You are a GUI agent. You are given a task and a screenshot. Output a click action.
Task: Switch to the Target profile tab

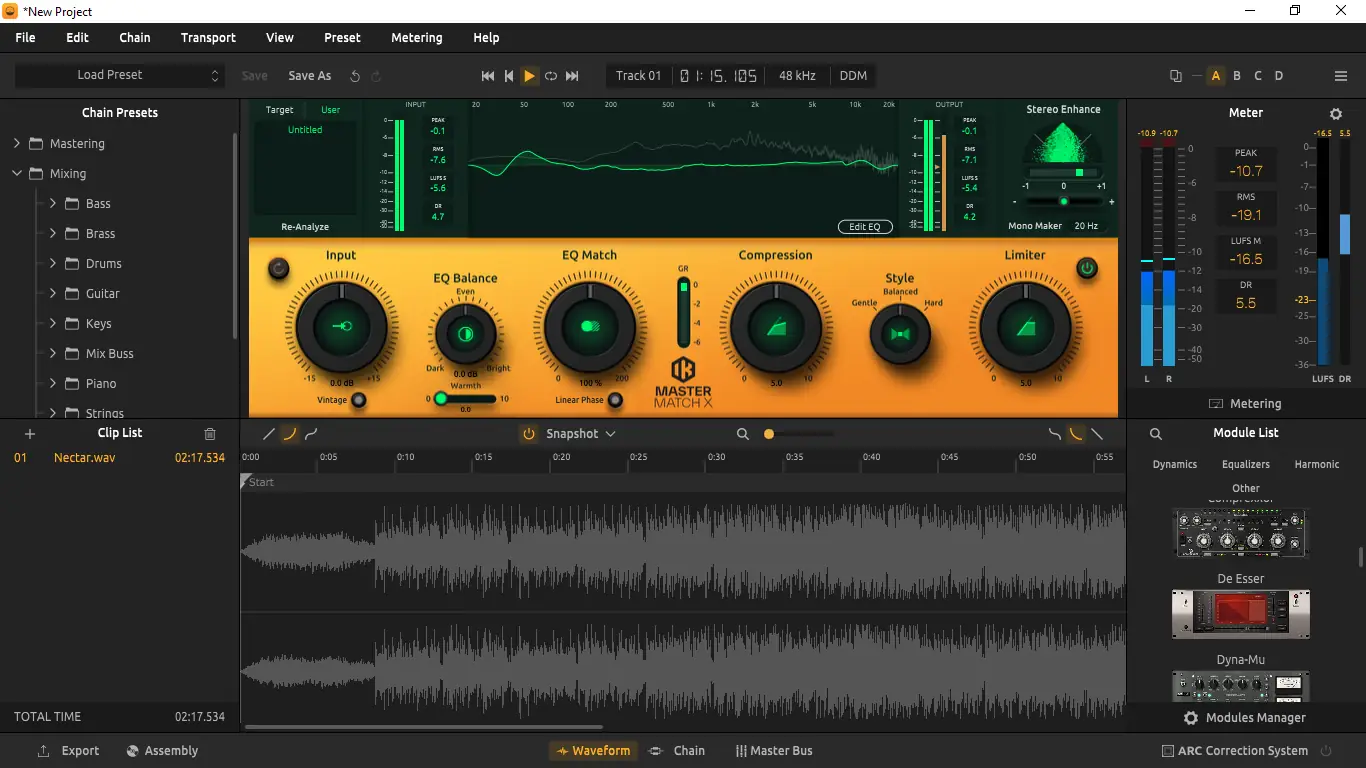tap(280, 110)
